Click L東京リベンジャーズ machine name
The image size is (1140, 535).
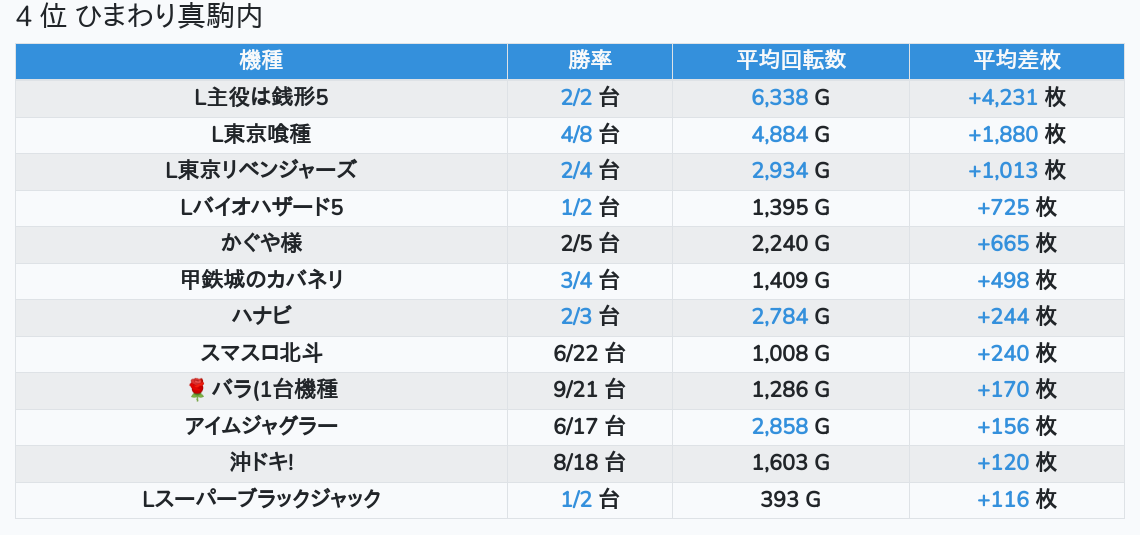tap(261, 171)
